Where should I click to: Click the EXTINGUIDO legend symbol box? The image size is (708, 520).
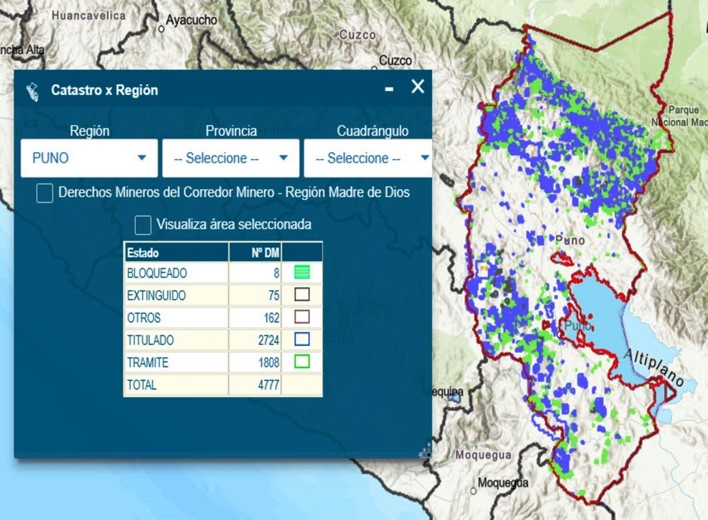click(x=301, y=295)
